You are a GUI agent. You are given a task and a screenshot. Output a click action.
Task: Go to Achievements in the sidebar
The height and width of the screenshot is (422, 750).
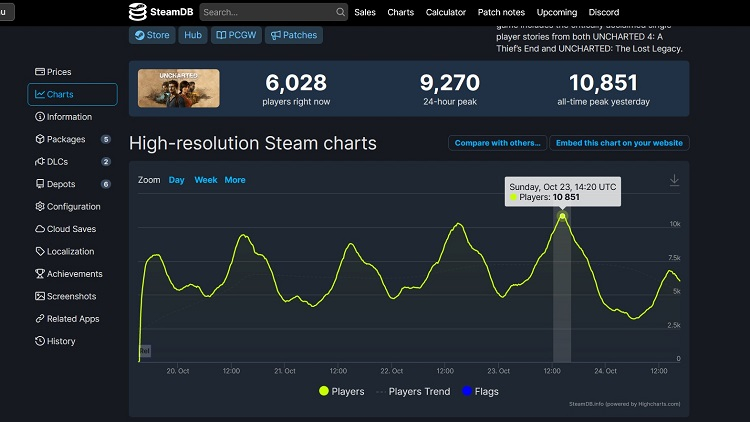click(x=73, y=274)
